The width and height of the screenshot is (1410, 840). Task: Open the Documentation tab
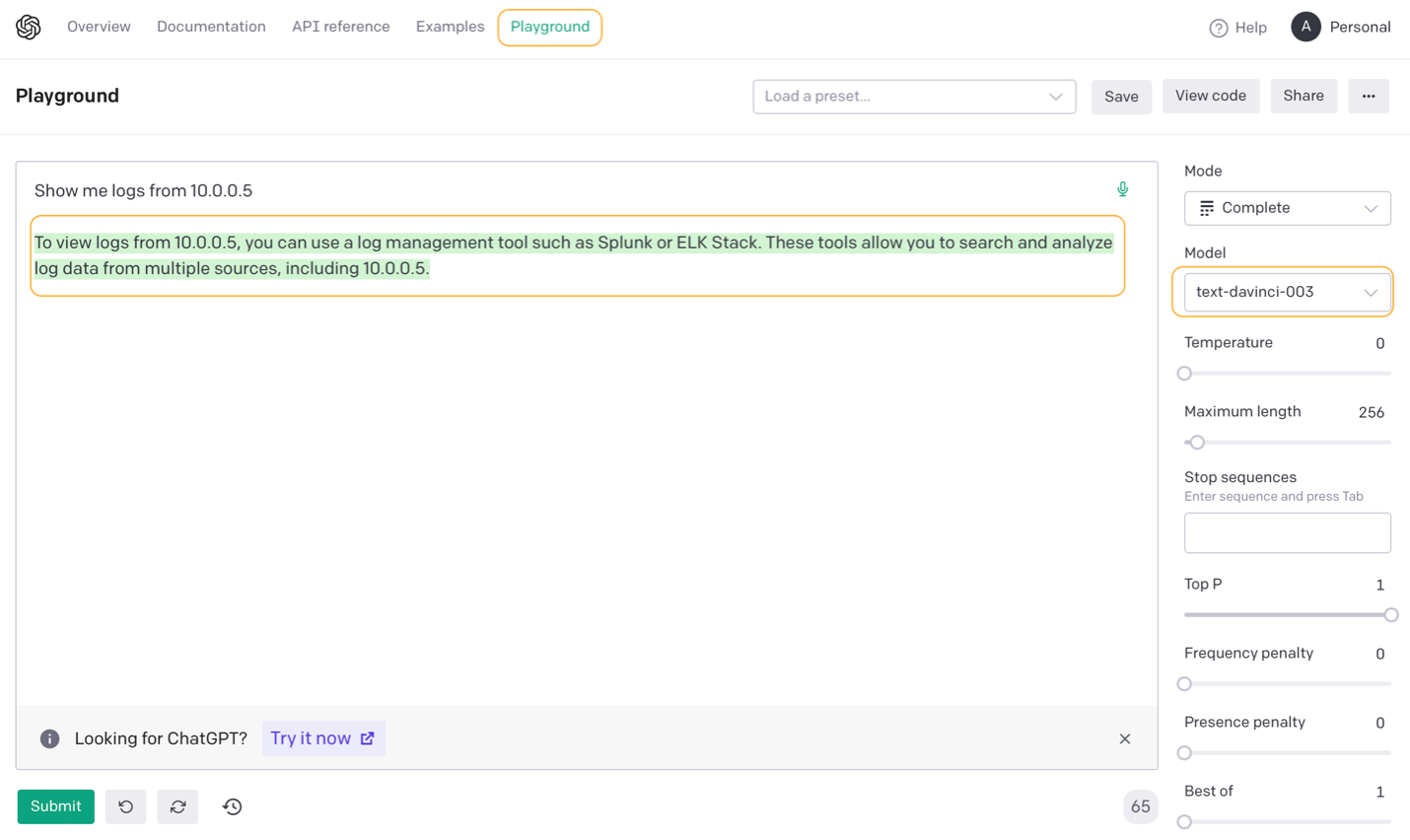click(211, 28)
